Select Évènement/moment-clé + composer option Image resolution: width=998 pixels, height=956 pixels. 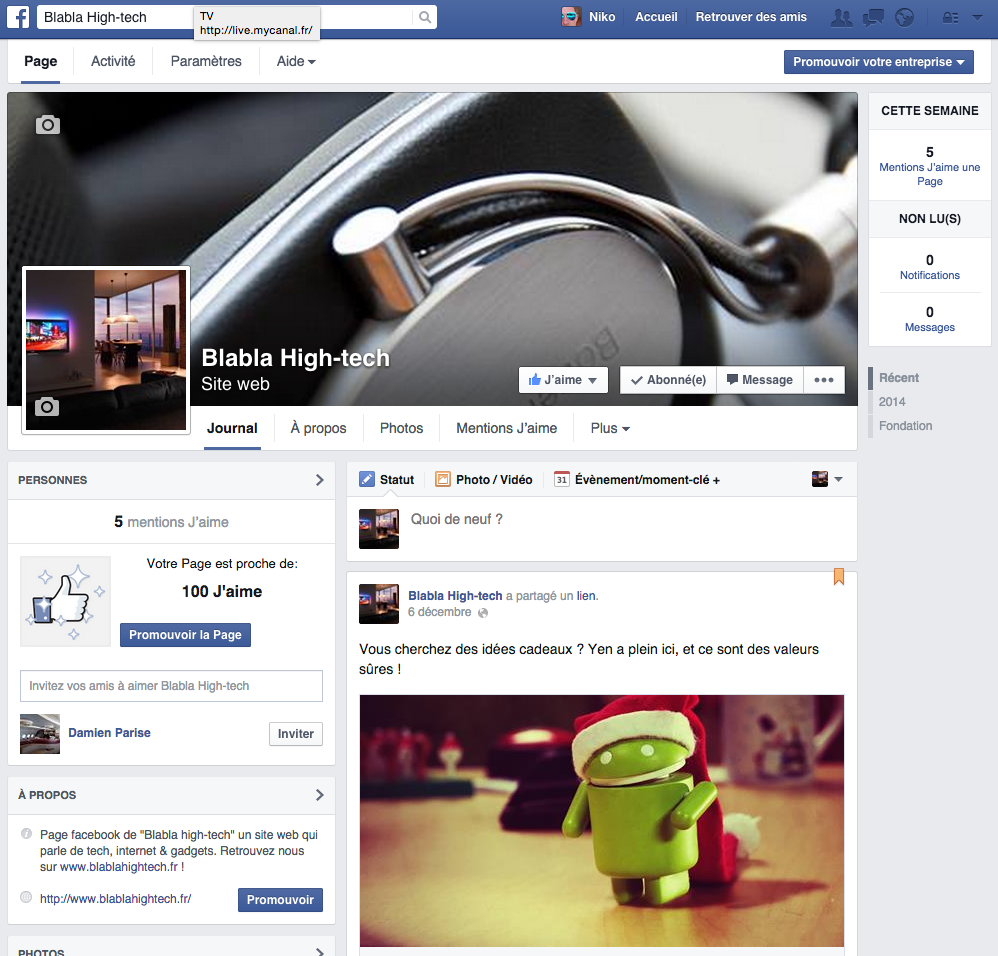(636, 479)
